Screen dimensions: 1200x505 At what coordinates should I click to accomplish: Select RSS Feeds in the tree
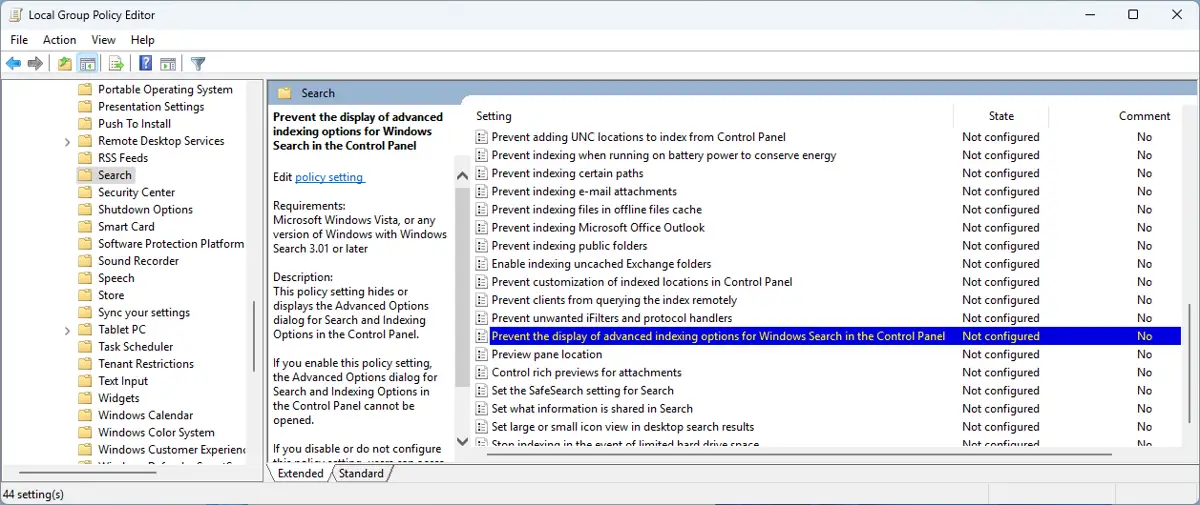point(123,158)
